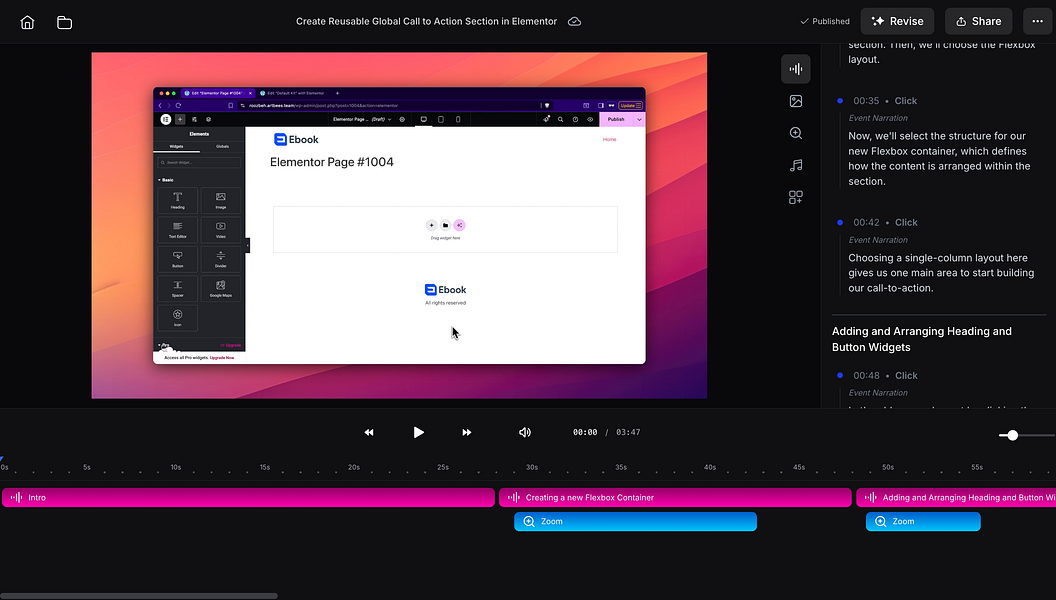The height and width of the screenshot is (600, 1056).
Task: Open the background music panel icon
Action: coord(795,165)
